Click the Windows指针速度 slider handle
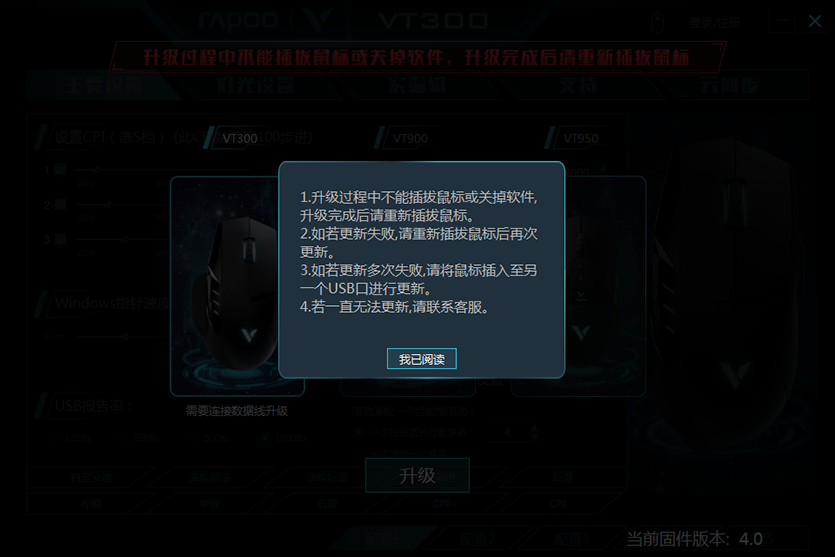The image size is (835, 557). [x=126, y=337]
